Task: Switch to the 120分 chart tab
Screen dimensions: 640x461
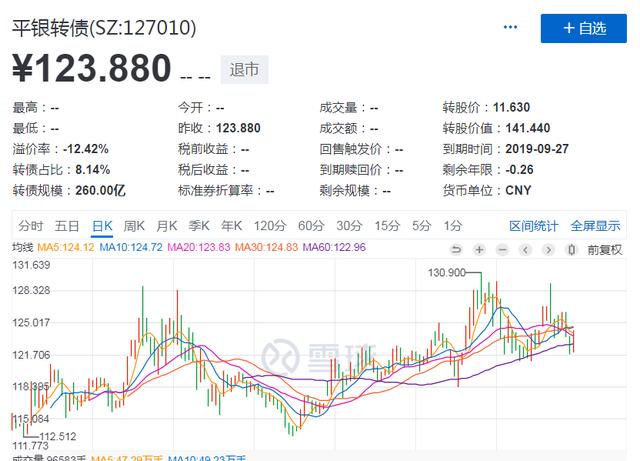Action: click(270, 226)
